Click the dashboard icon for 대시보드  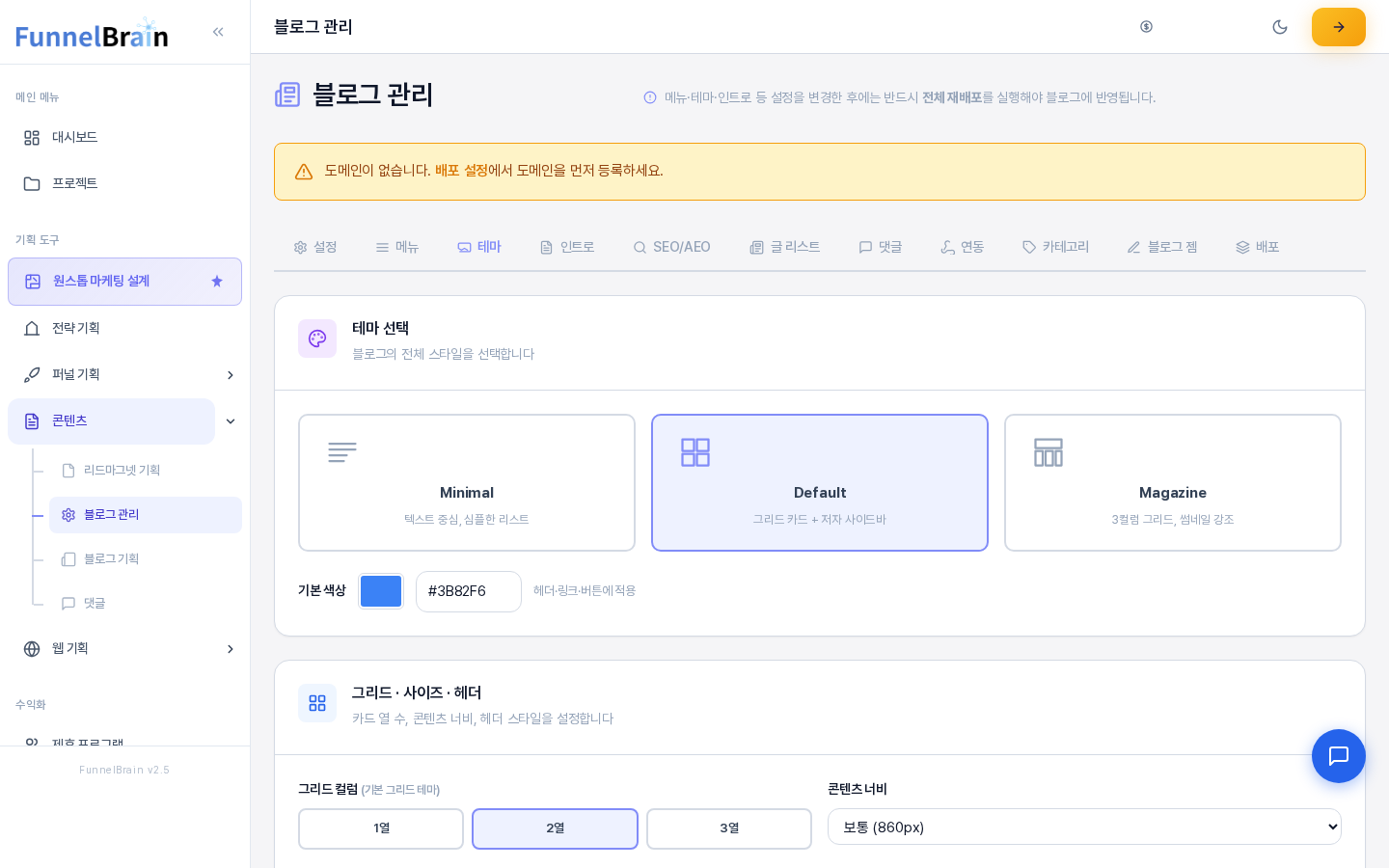point(32,138)
